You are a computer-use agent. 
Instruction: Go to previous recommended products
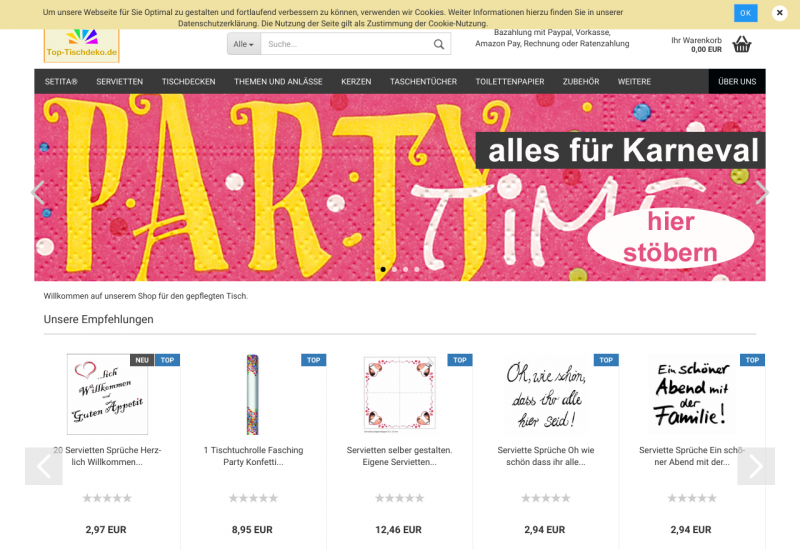point(44,466)
